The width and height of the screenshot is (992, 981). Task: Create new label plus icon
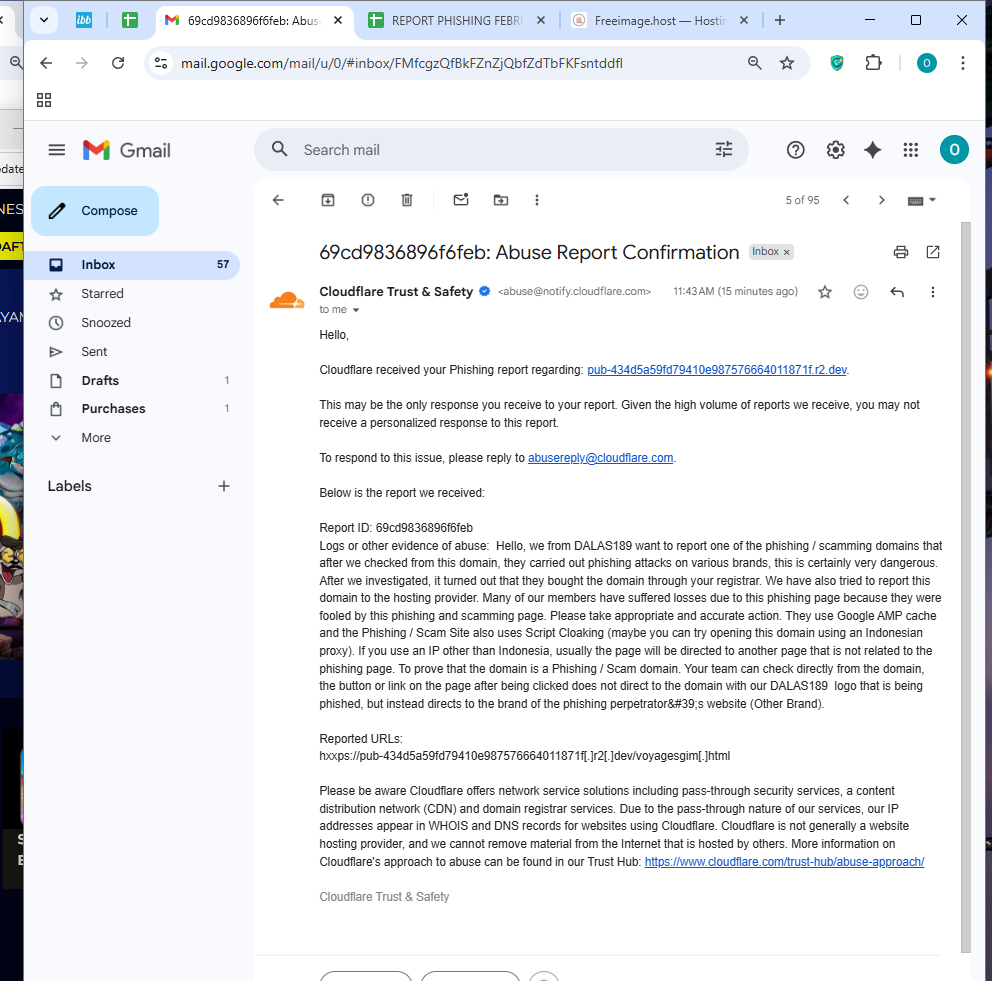223,486
